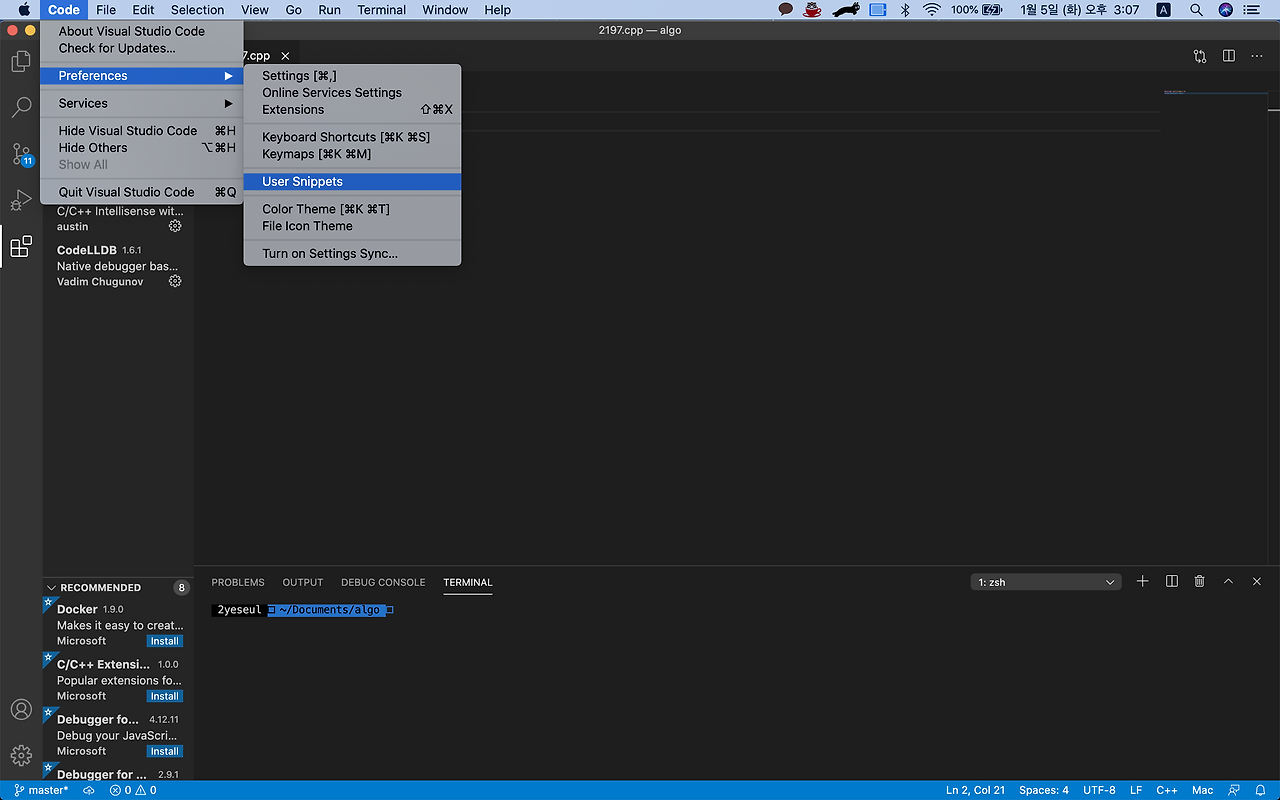
Task: Click the Bluetooth icon in menu bar
Action: pos(905,10)
